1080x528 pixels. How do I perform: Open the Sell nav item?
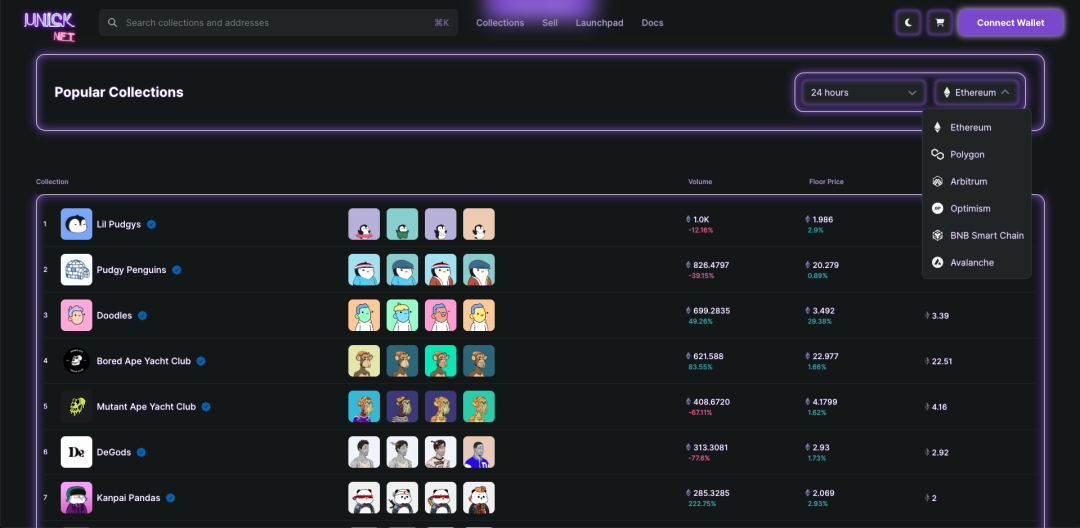(550, 23)
